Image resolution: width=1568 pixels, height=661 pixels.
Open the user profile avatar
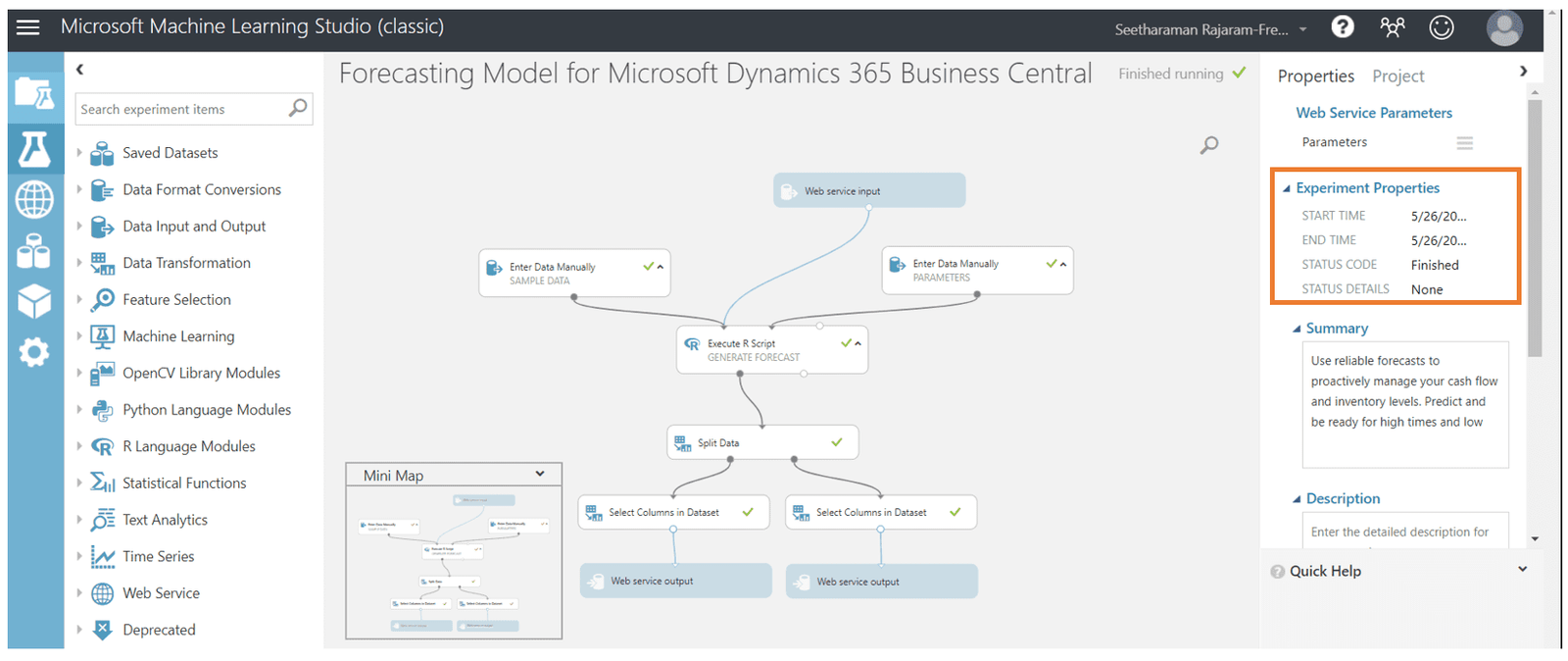coord(1504,27)
